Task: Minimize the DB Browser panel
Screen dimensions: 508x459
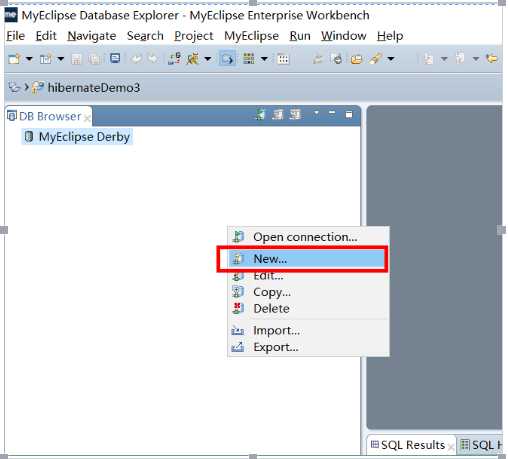Action: pyautogui.click(x=332, y=113)
